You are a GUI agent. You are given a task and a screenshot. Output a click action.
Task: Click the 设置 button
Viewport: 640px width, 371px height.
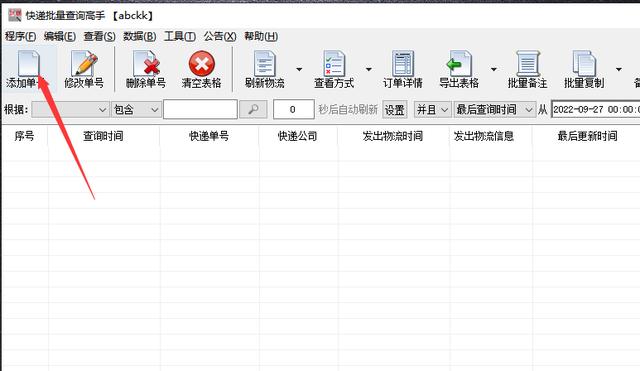395,110
